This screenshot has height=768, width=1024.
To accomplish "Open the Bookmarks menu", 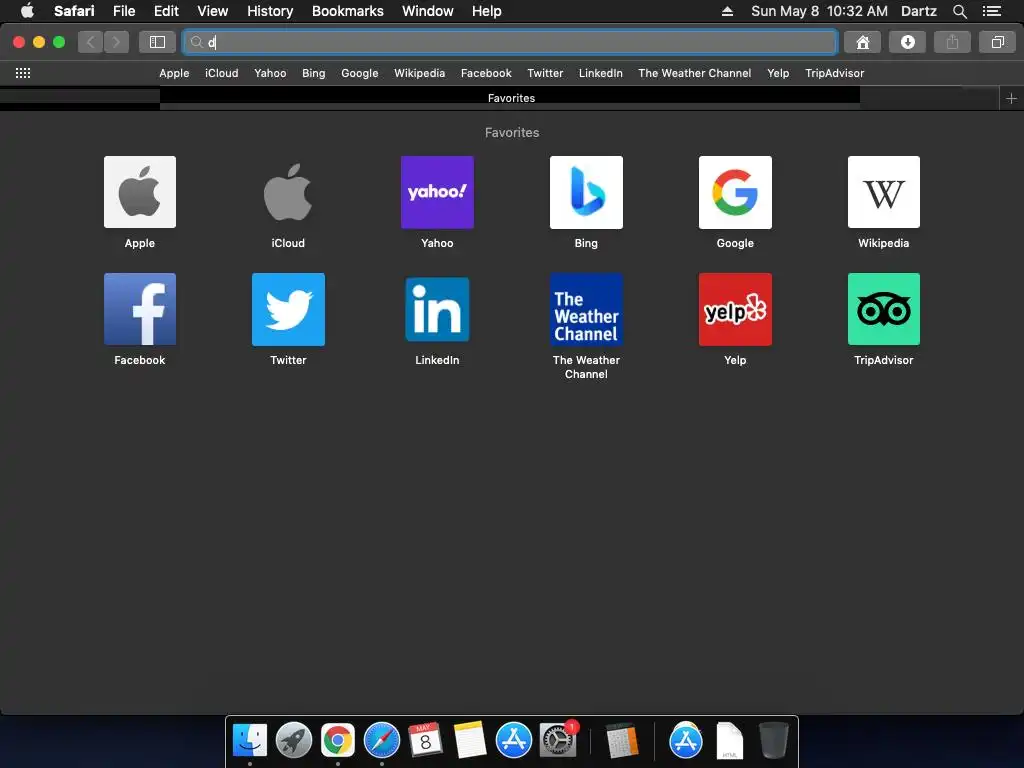I will point(347,11).
